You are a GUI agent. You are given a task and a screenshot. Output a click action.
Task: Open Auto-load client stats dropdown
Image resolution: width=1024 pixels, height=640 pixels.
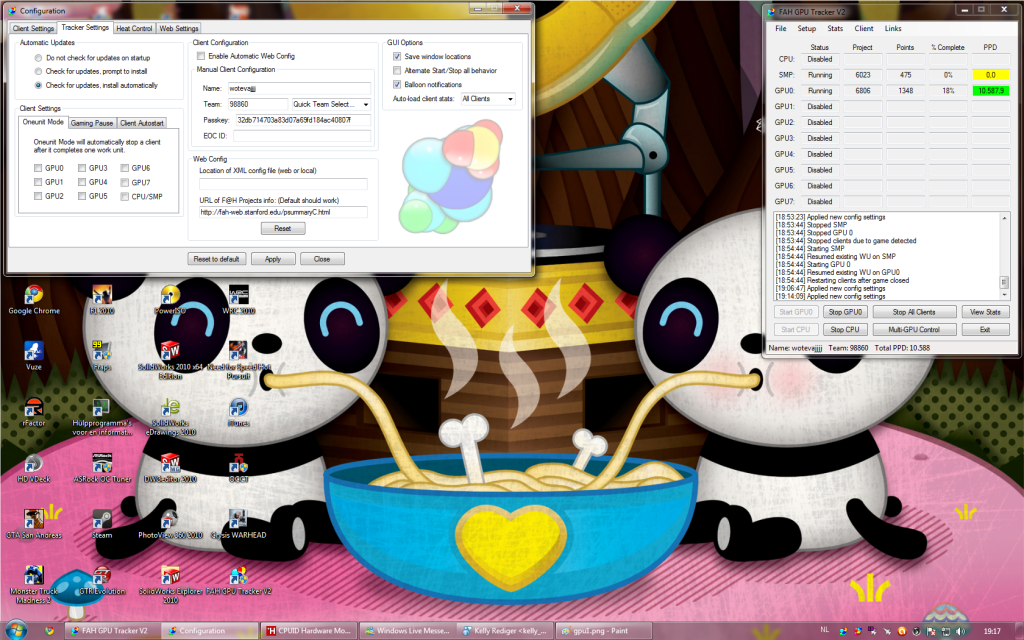point(488,99)
